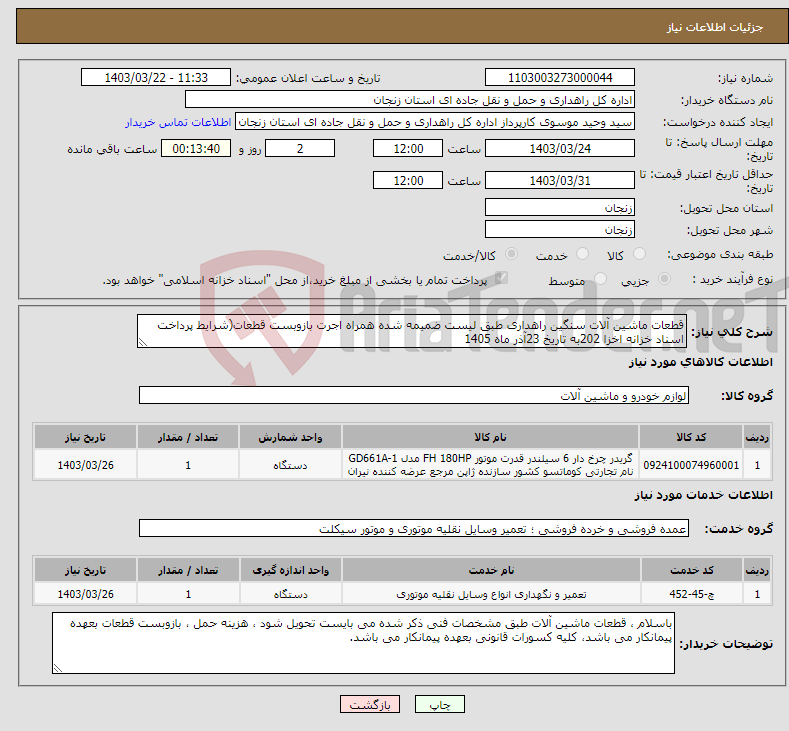The image size is (789, 731).
Task: Select the کالا/خدمت radio button
Action: [511, 254]
